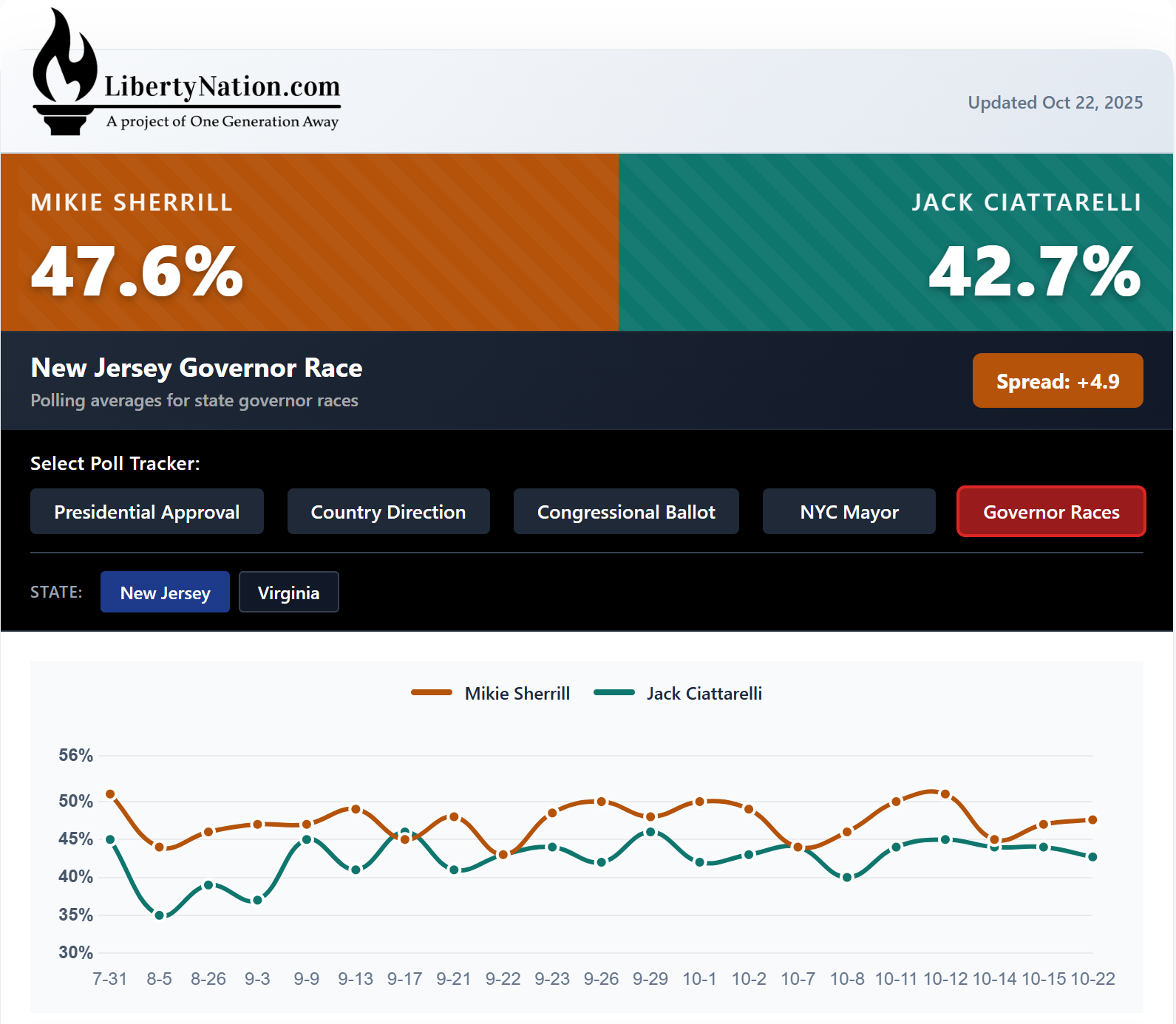Click Ciattarelli's 10-22 final data point

tap(1092, 857)
